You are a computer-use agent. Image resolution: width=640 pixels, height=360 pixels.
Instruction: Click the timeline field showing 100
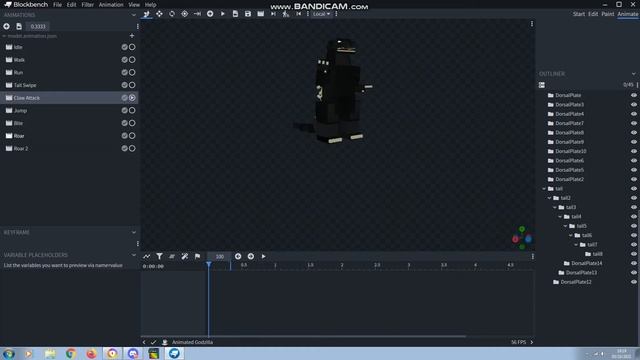pos(220,257)
